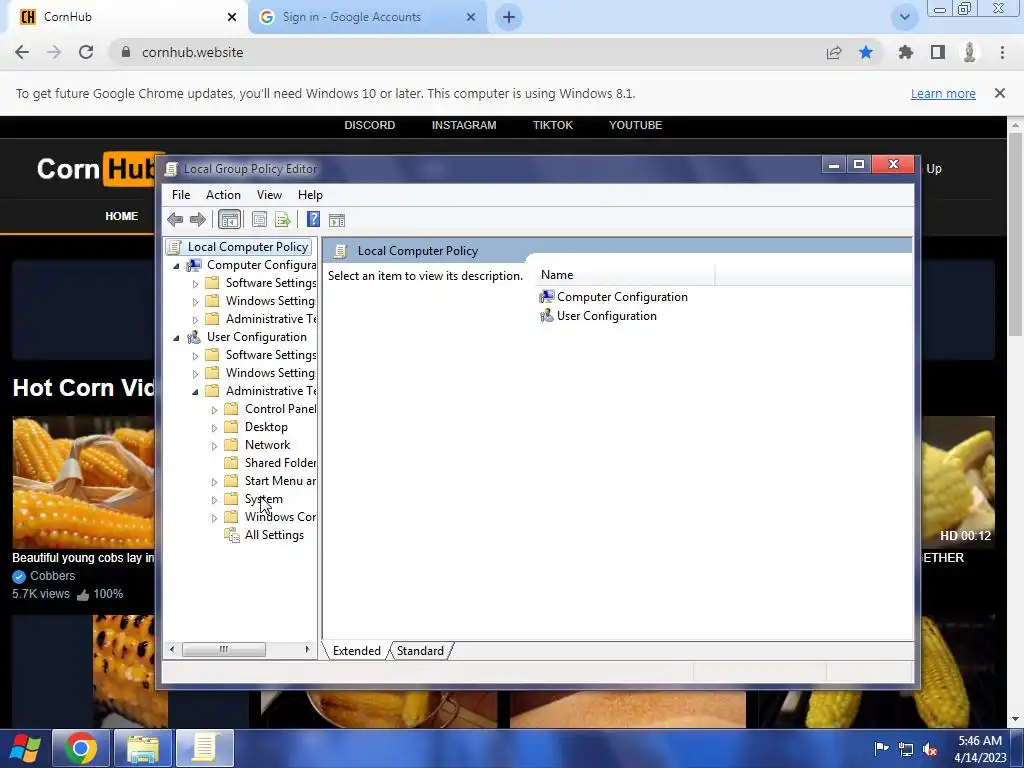The width and height of the screenshot is (1024, 768).
Task: Expand the Control Panel folder
Action: (x=214, y=410)
